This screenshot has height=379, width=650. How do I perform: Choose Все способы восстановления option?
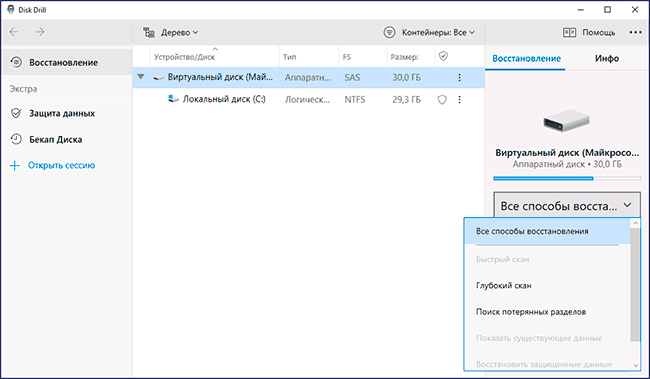pyautogui.click(x=547, y=231)
